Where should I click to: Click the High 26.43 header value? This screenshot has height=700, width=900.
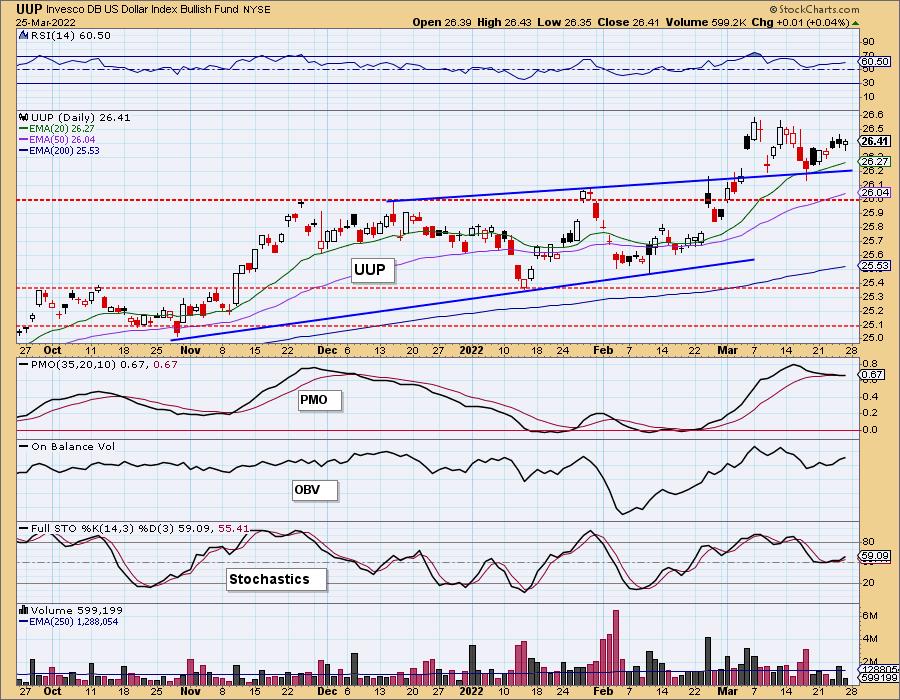[x=505, y=22]
